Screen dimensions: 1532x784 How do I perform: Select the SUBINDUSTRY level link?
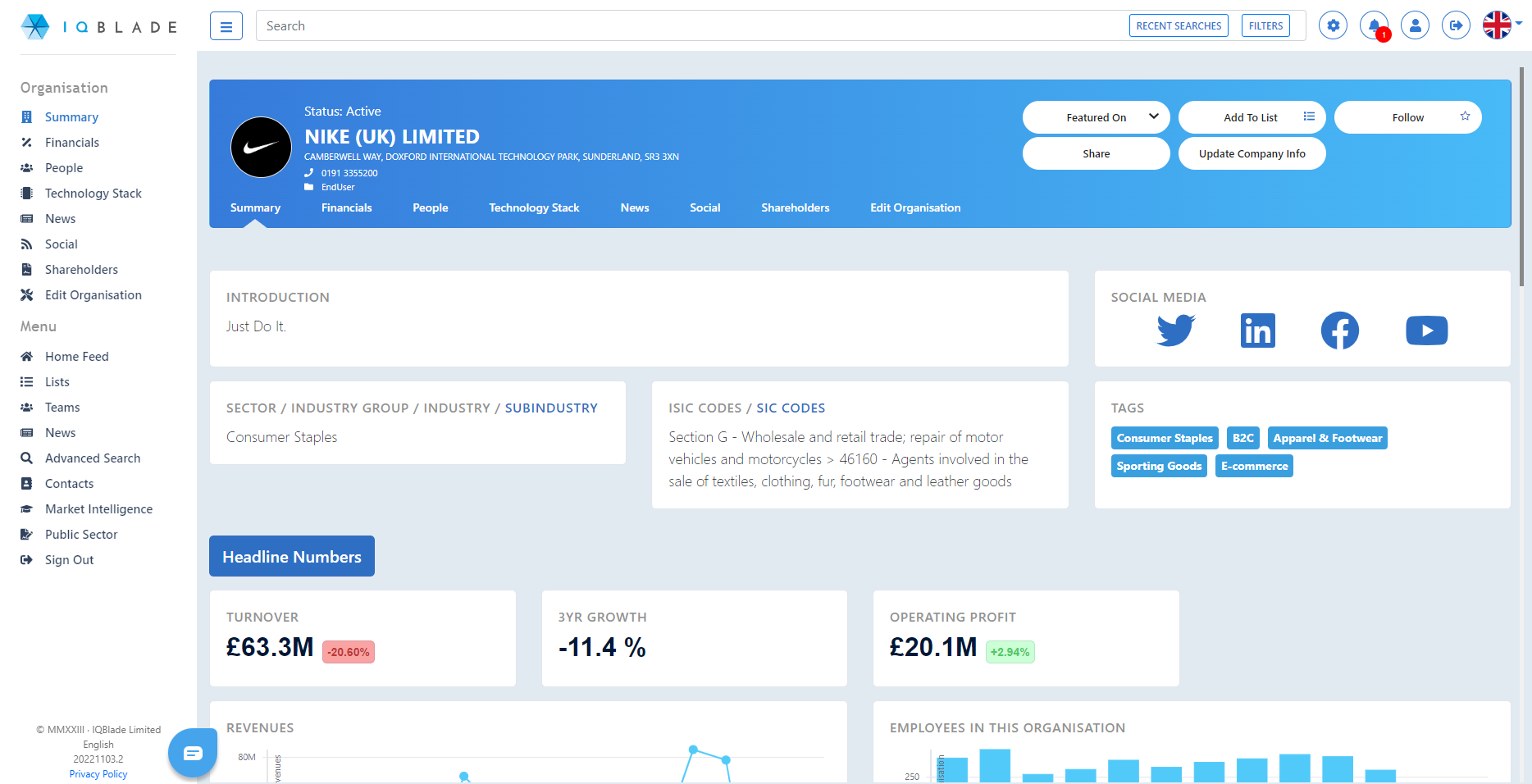pyautogui.click(x=551, y=408)
